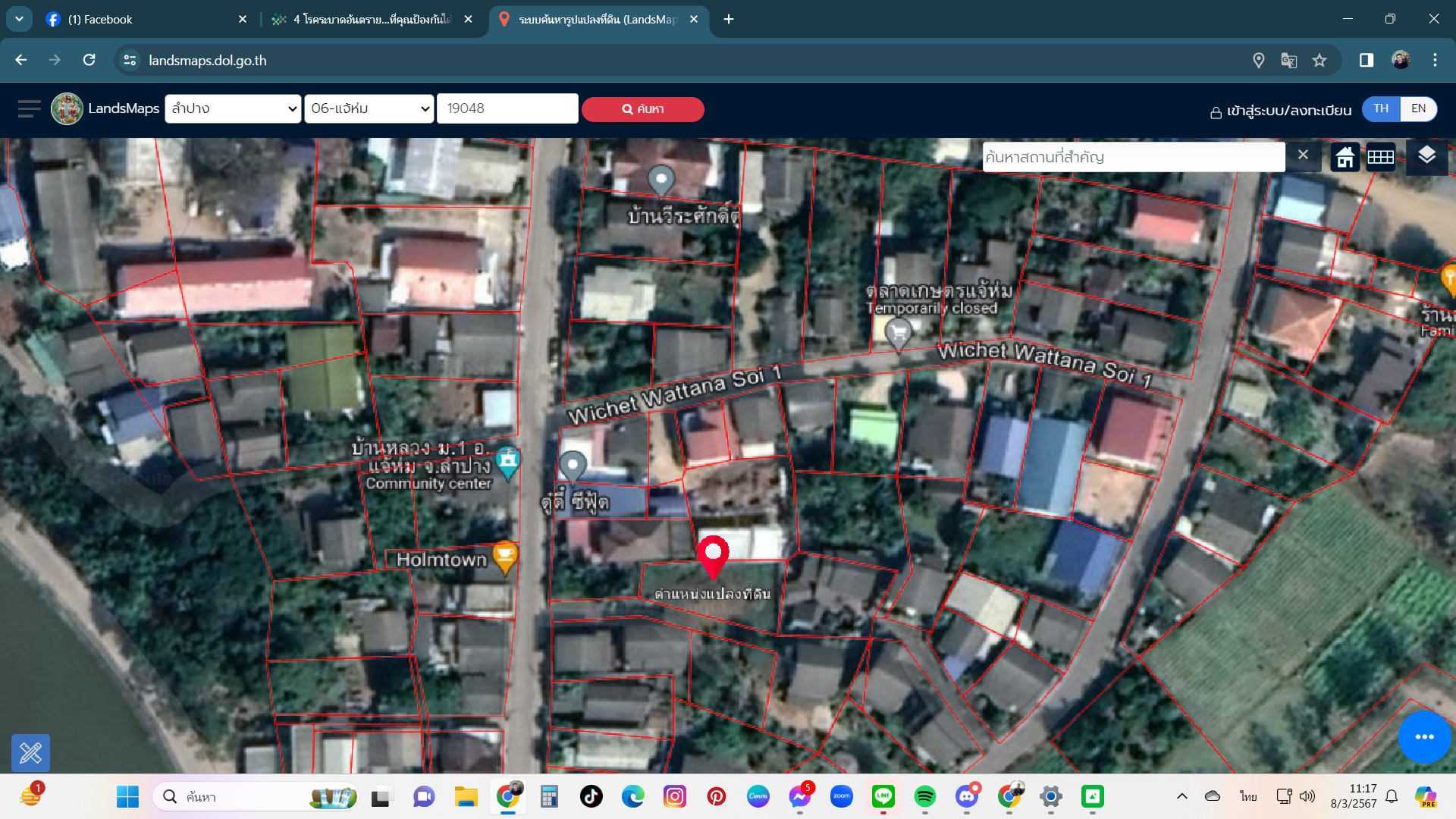Click the red land parcel location pin

click(x=713, y=557)
